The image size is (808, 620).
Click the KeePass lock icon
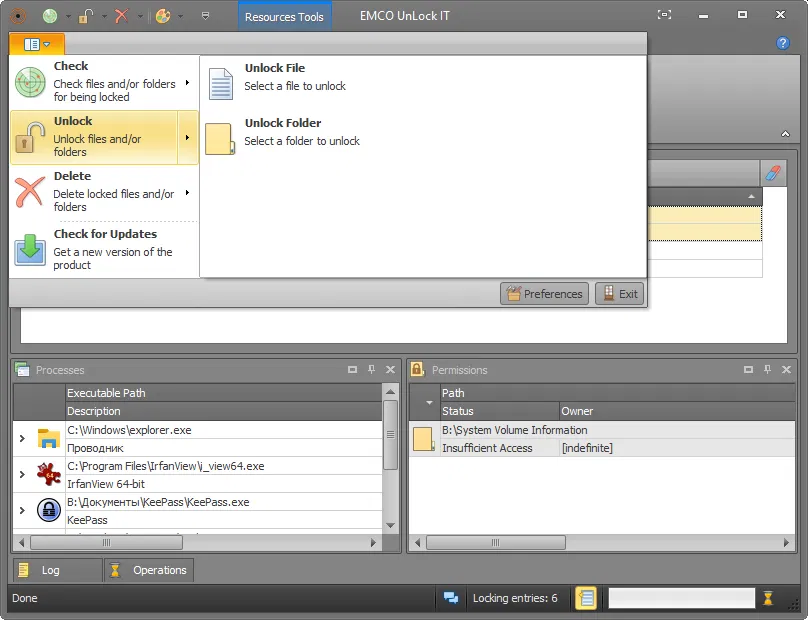(x=48, y=510)
